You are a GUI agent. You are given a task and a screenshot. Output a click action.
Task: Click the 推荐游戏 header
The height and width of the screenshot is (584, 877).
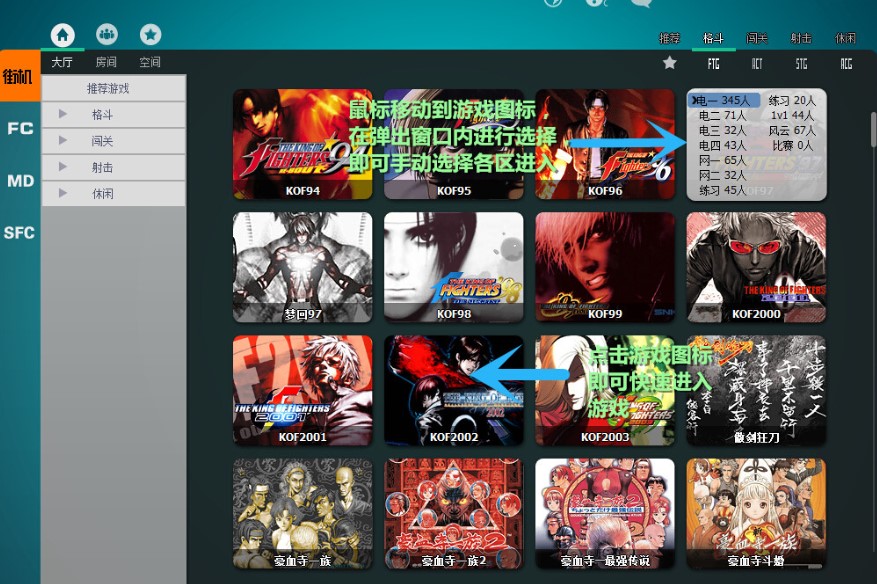coord(114,88)
